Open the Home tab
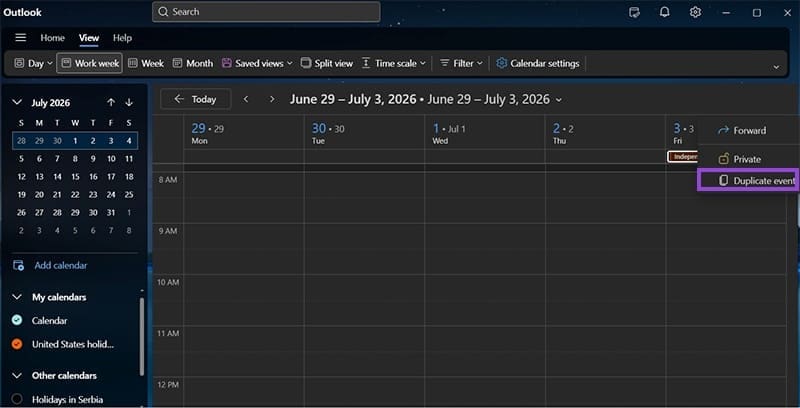 tap(53, 38)
